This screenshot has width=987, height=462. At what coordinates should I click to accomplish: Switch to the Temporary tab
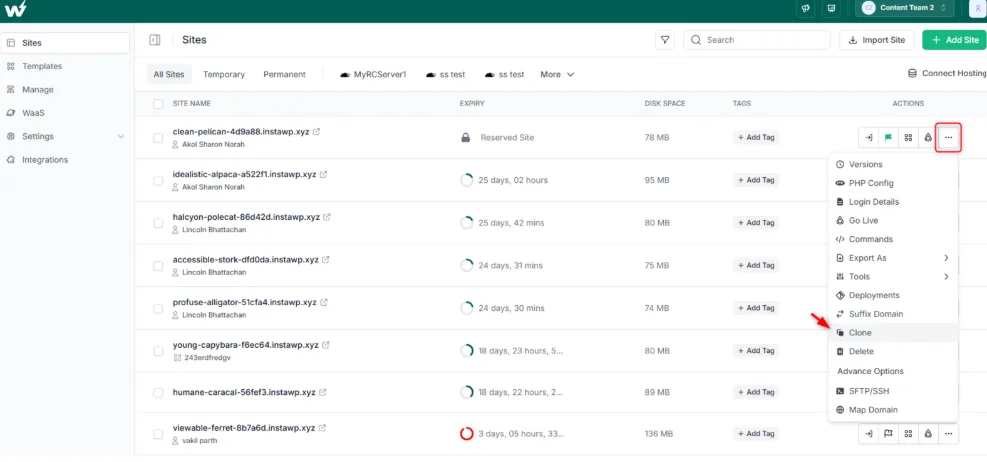223,74
